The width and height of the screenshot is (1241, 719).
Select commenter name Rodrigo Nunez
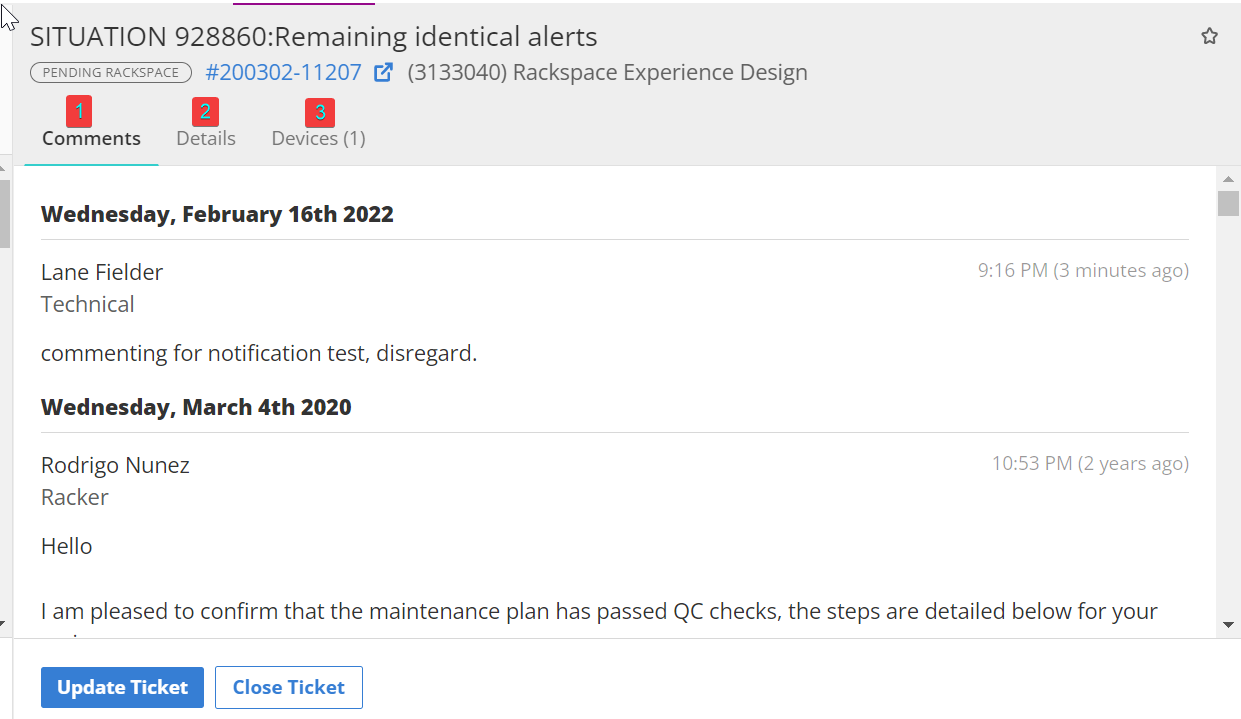pos(115,465)
